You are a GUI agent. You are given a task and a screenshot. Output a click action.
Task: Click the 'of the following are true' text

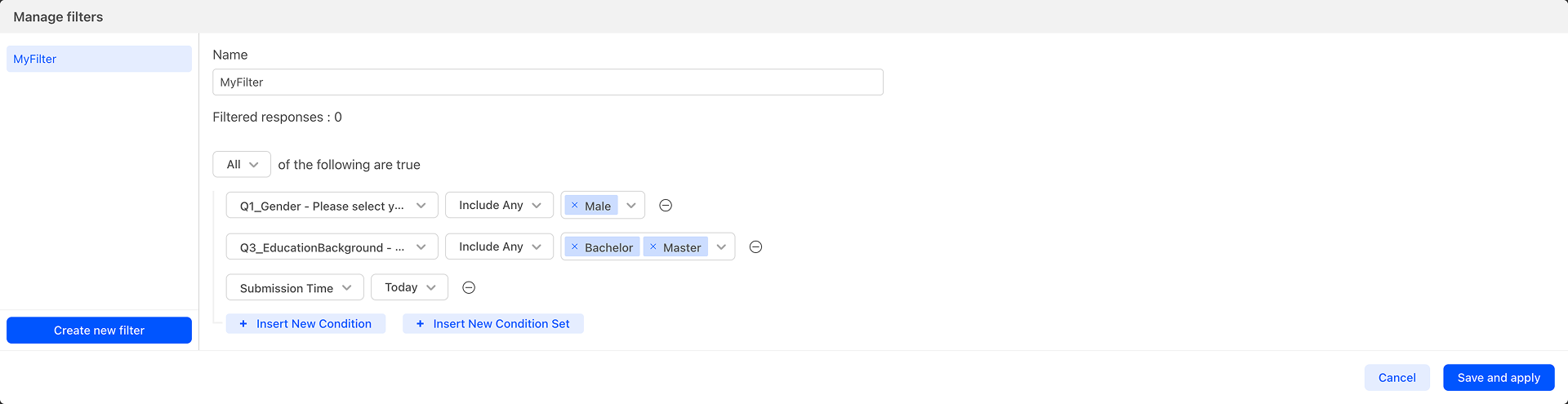tap(349, 164)
